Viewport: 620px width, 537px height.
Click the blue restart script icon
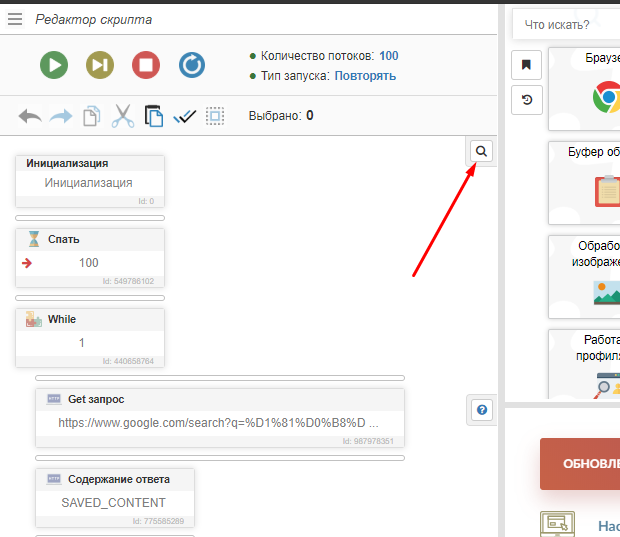pos(192,66)
